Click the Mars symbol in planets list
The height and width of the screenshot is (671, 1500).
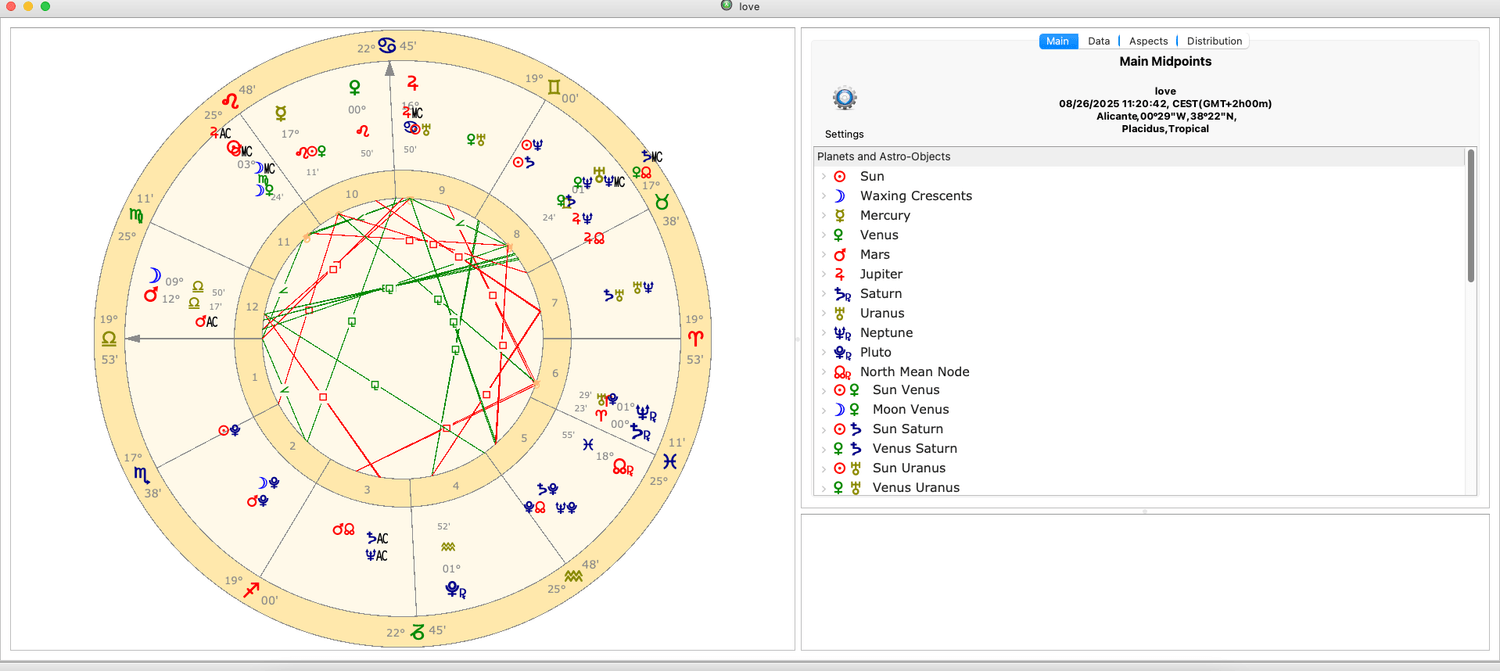[x=840, y=255]
